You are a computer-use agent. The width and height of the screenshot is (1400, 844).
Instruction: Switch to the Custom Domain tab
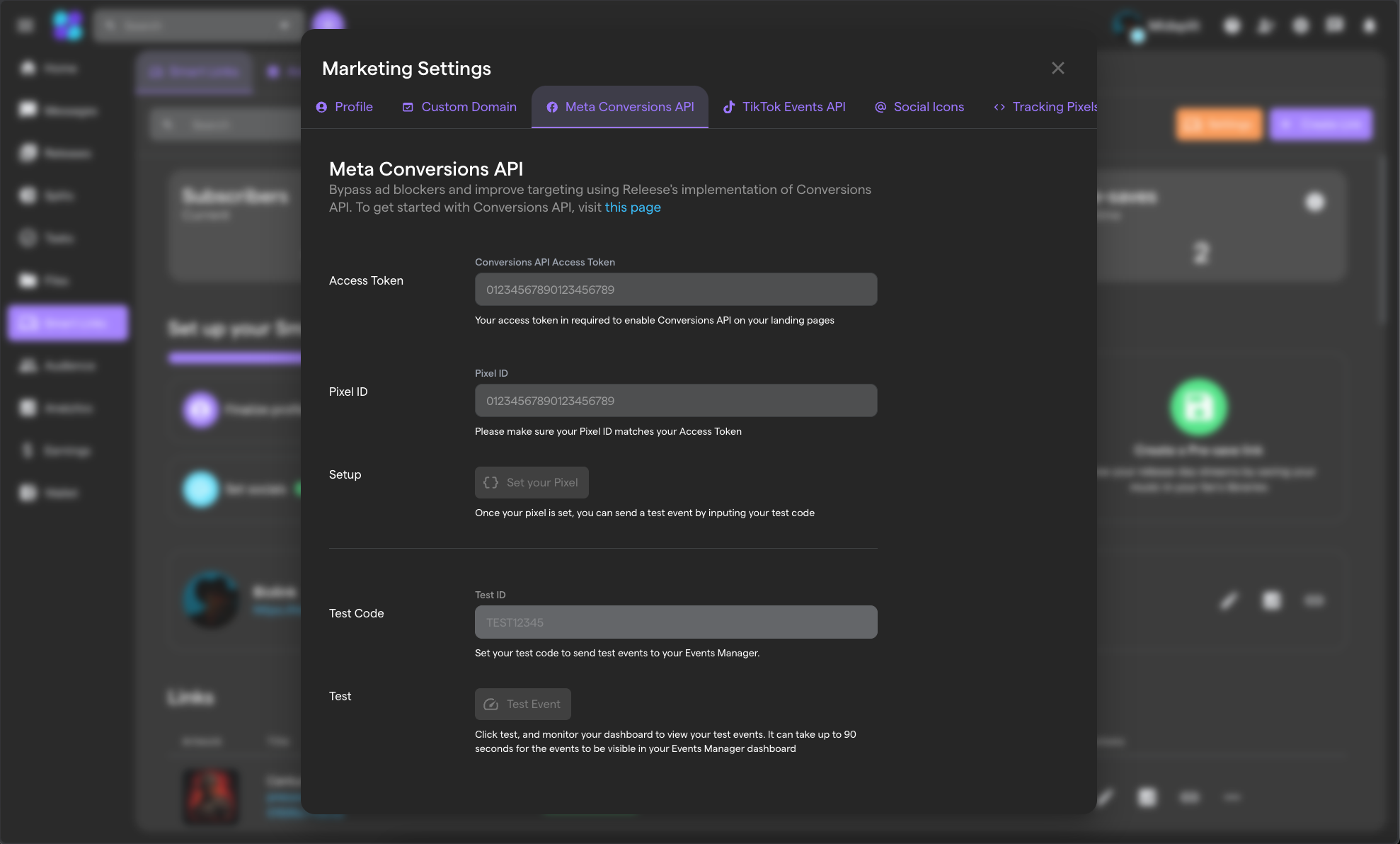point(459,107)
